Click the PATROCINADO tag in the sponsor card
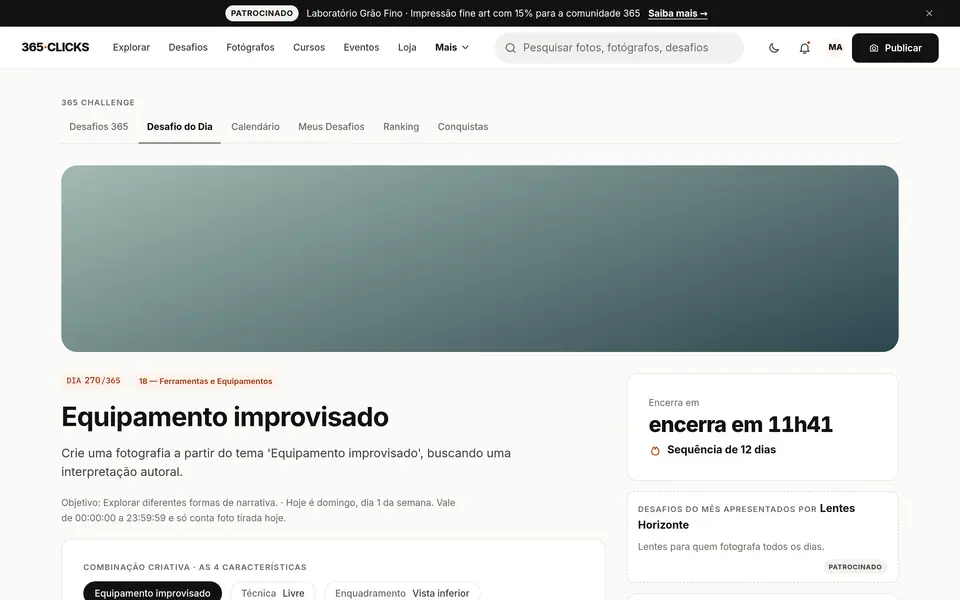The image size is (960, 600). [855, 567]
